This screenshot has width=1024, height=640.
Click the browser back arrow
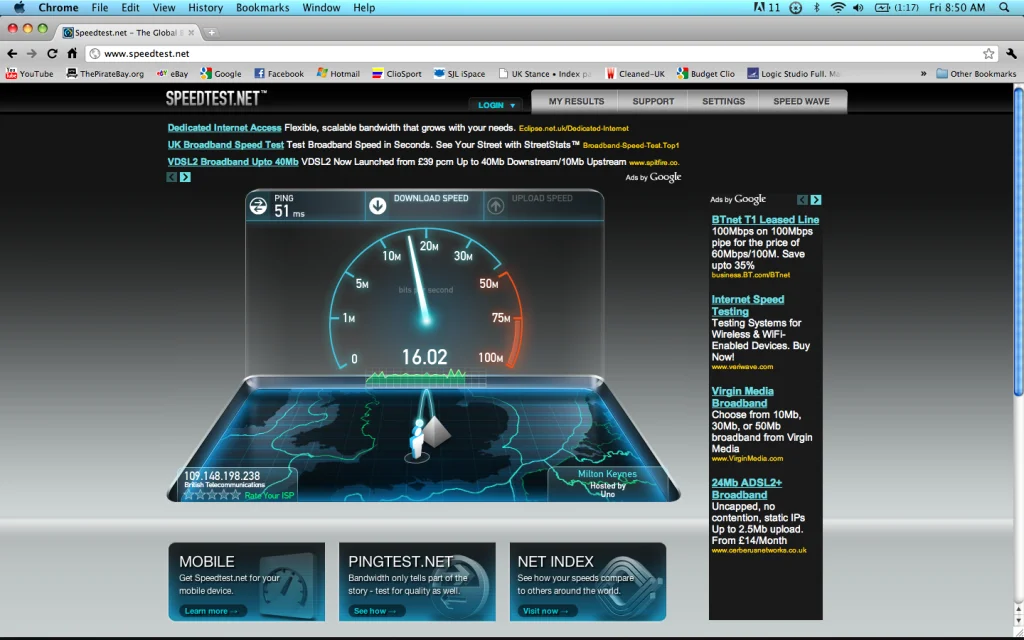[12, 54]
